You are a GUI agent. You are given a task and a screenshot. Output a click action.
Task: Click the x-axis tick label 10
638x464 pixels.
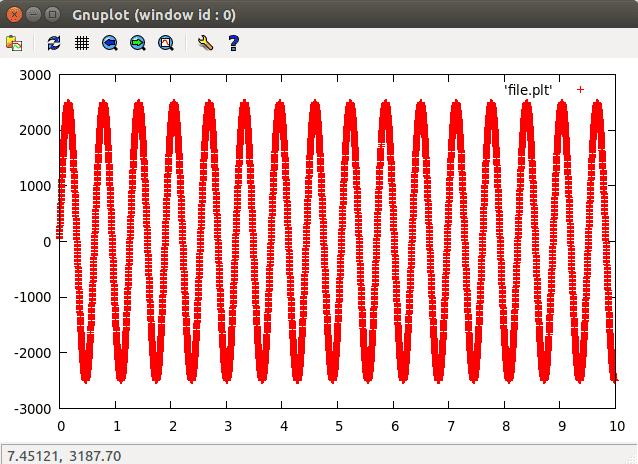pyautogui.click(x=617, y=426)
